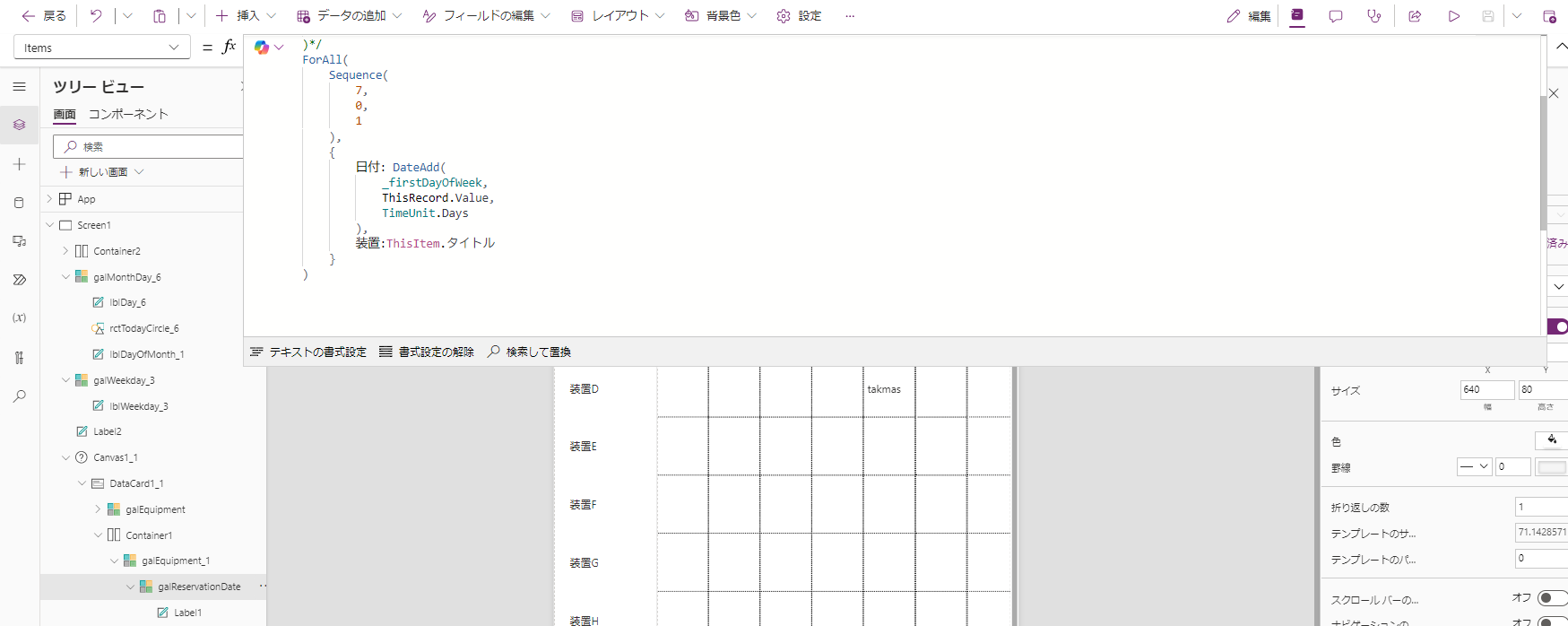Expand the Container2 tree node
Screen dimensions: 1568x626
(65, 251)
